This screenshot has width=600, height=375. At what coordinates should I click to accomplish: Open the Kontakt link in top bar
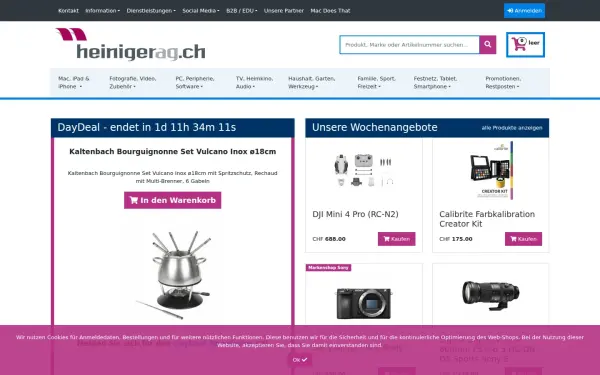(68, 11)
